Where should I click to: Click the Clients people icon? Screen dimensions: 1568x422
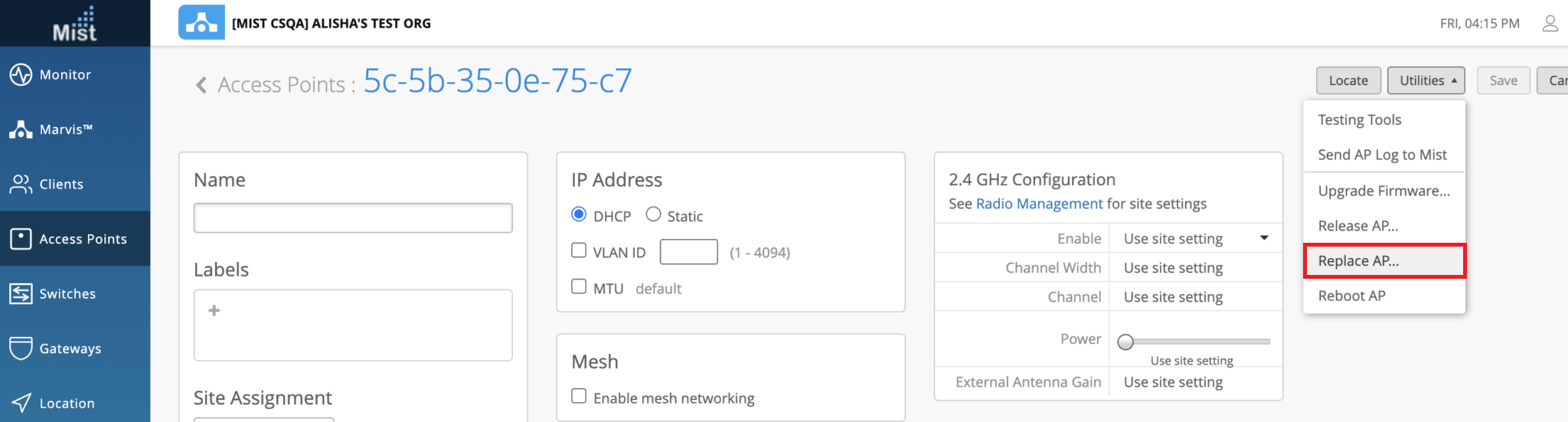(21, 184)
